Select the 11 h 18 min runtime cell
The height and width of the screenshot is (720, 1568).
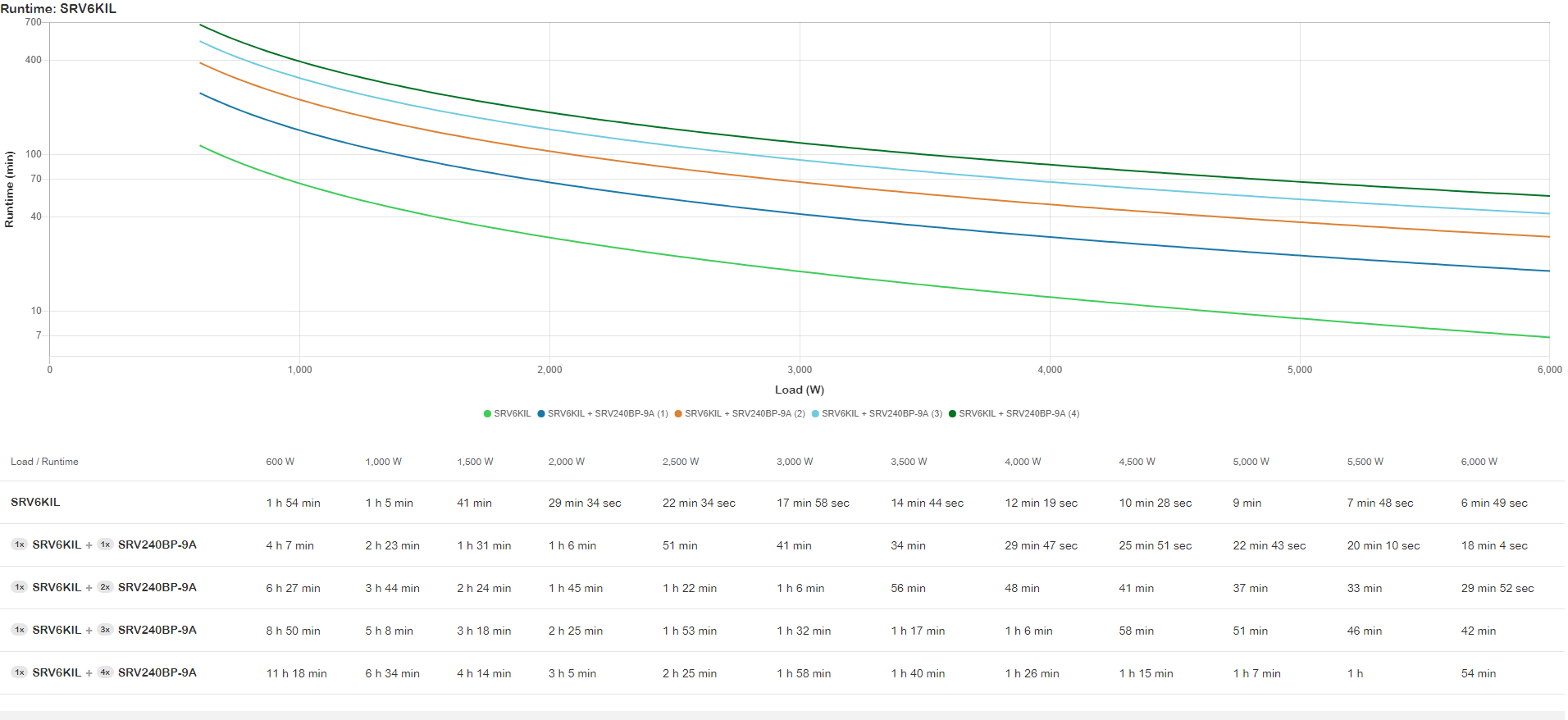[x=296, y=673]
